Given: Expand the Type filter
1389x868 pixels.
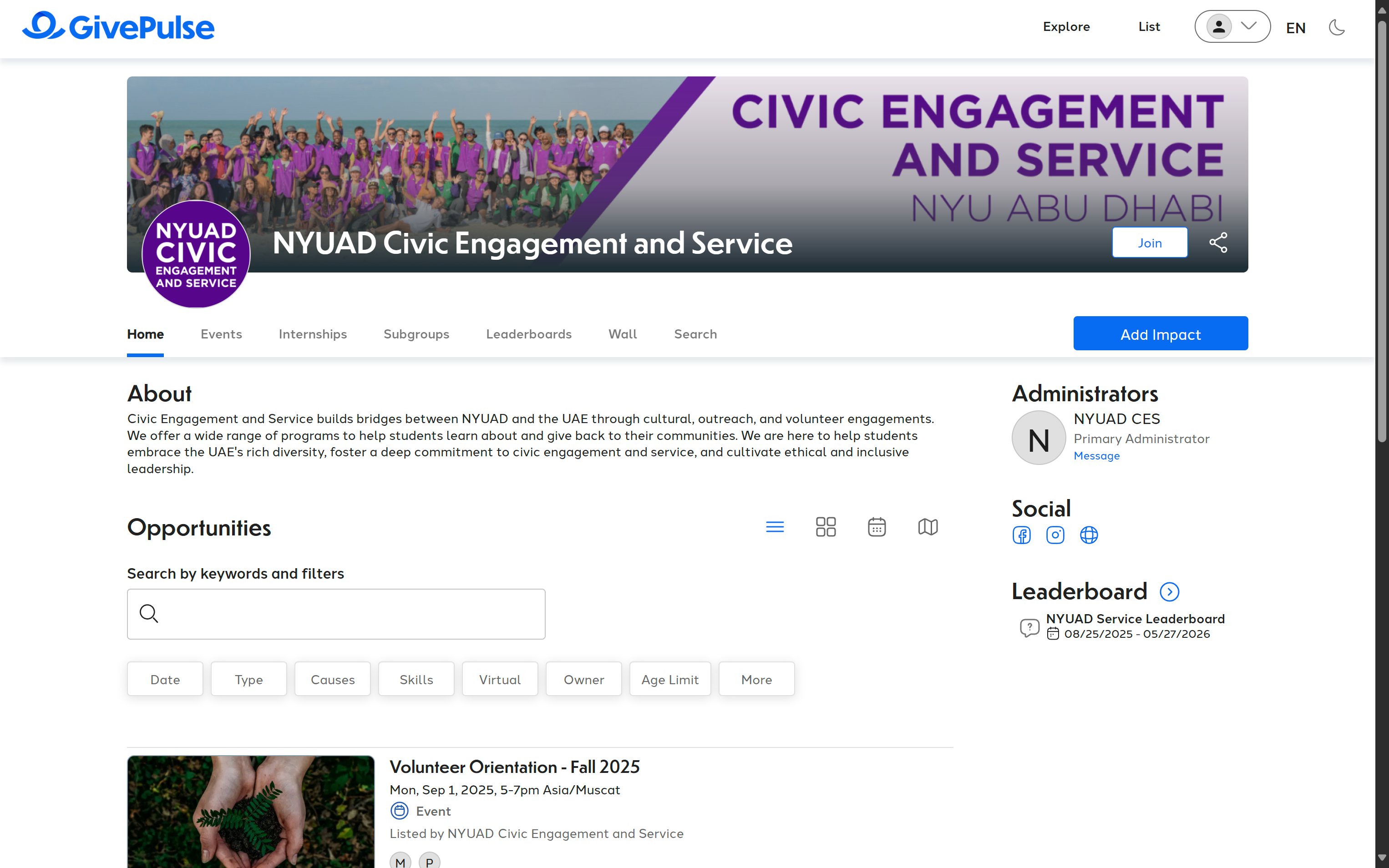Looking at the screenshot, I should coord(248,679).
